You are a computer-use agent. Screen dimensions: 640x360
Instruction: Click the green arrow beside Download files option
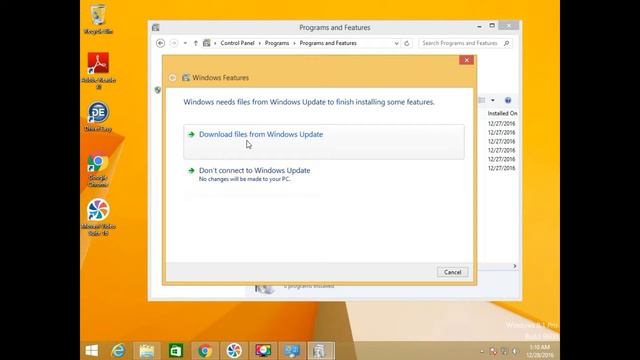[x=191, y=134]
